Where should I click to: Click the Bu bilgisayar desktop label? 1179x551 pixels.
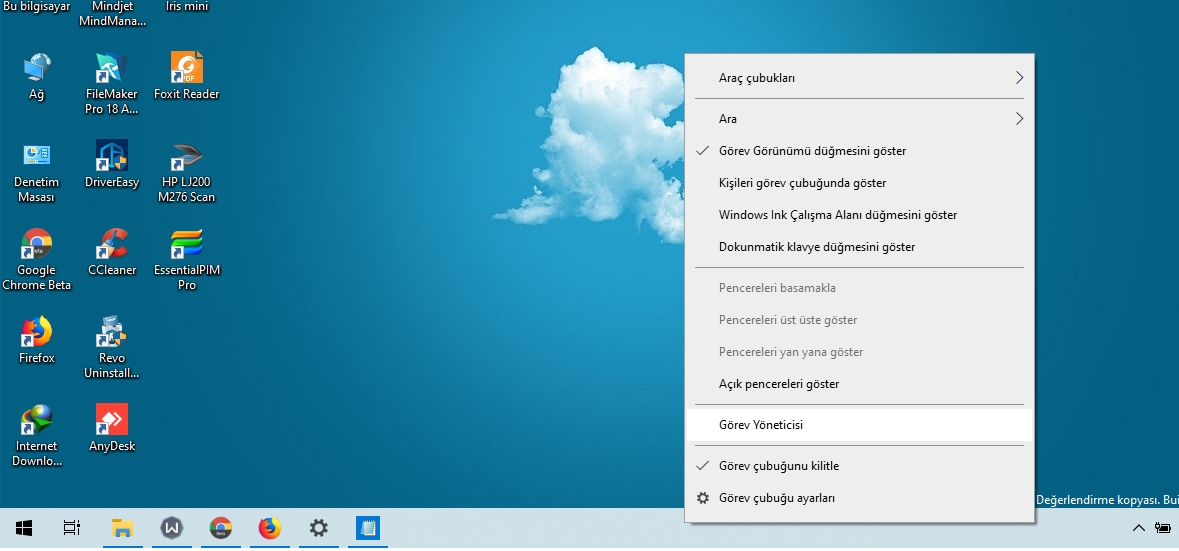coord(36,6)
